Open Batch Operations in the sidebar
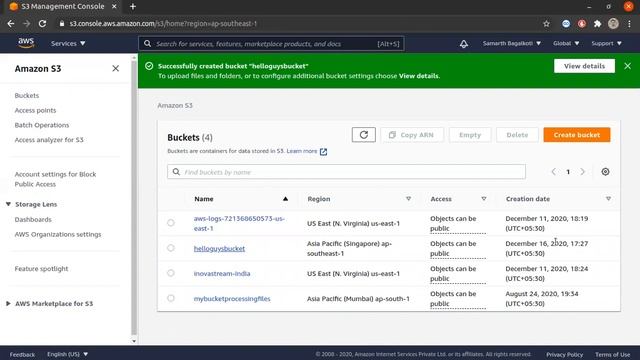 pos(42,125)
